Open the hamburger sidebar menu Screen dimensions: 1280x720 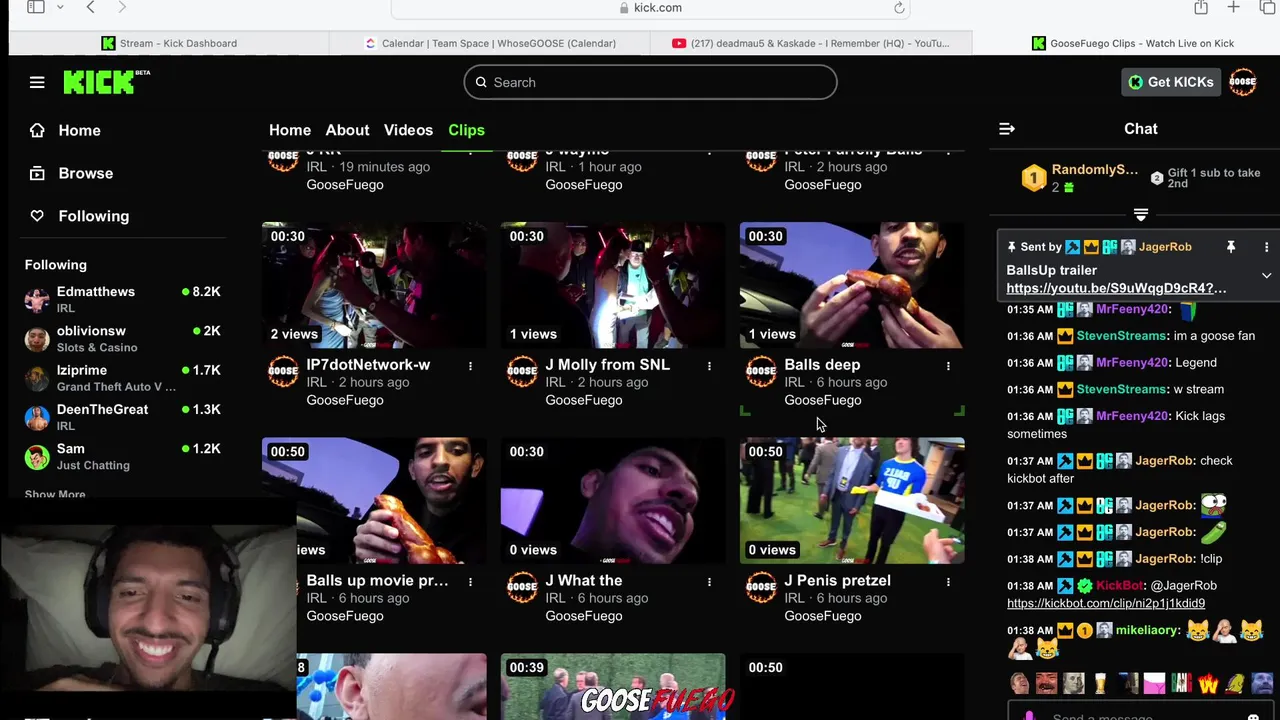point(37,82)
